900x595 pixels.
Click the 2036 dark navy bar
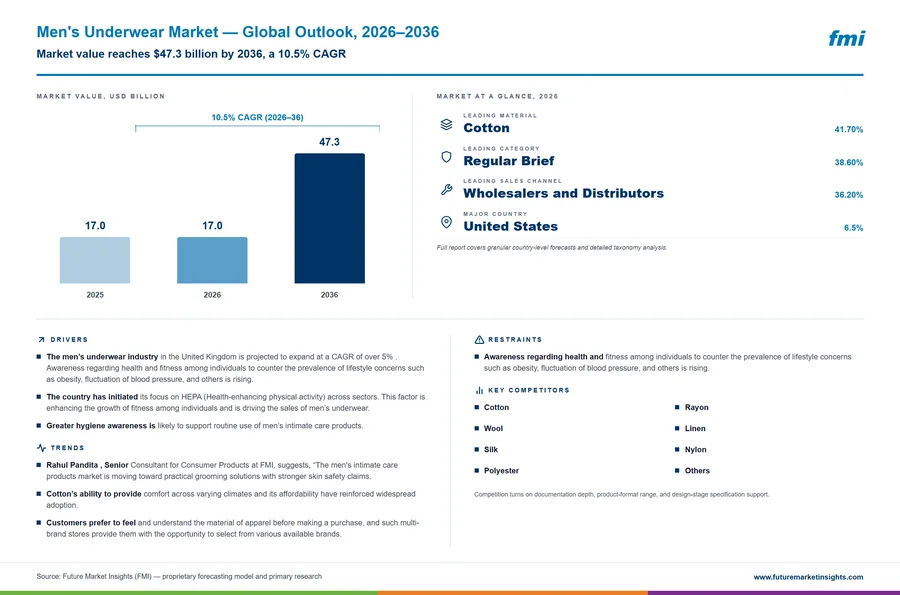329,218
